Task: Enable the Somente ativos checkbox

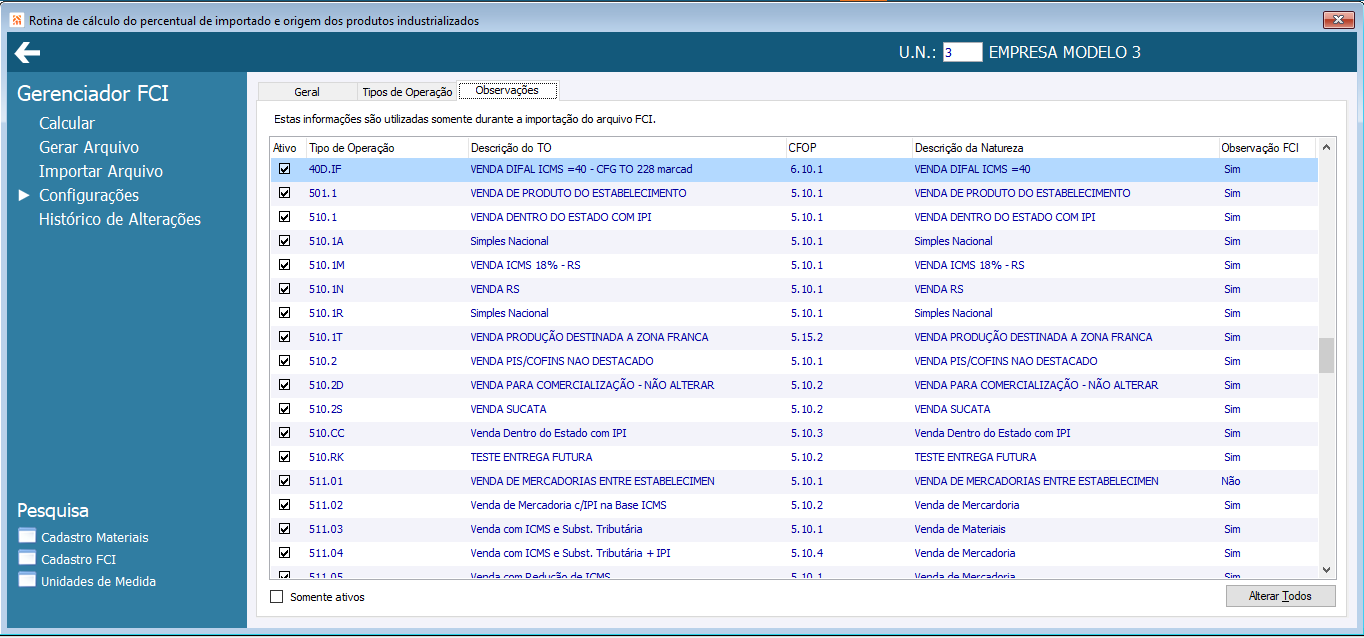Action: [277, 597]
